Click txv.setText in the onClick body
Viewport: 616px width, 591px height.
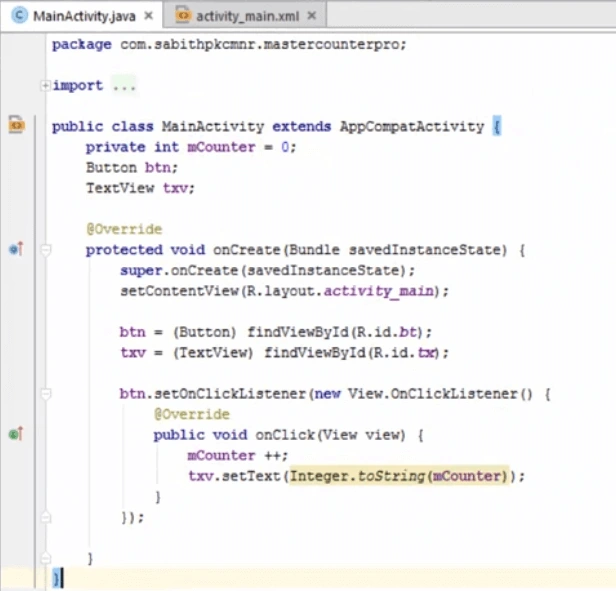click(x=234, y=476)
